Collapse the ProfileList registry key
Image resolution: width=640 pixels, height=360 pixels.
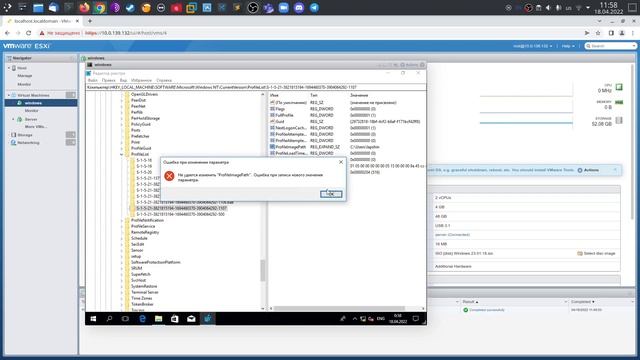[122, 154]
